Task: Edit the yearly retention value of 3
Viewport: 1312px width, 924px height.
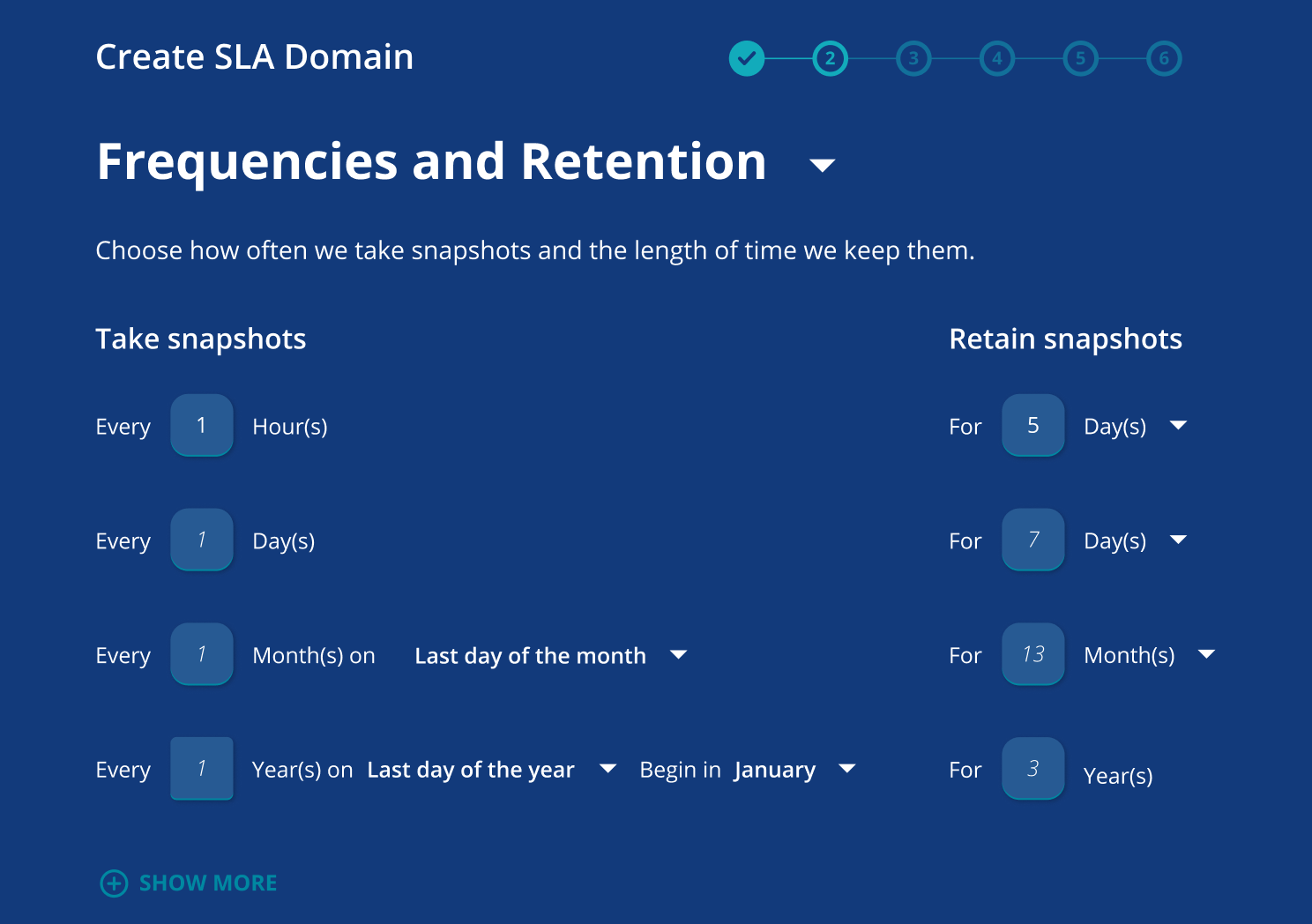Action: pos(1033,769)
